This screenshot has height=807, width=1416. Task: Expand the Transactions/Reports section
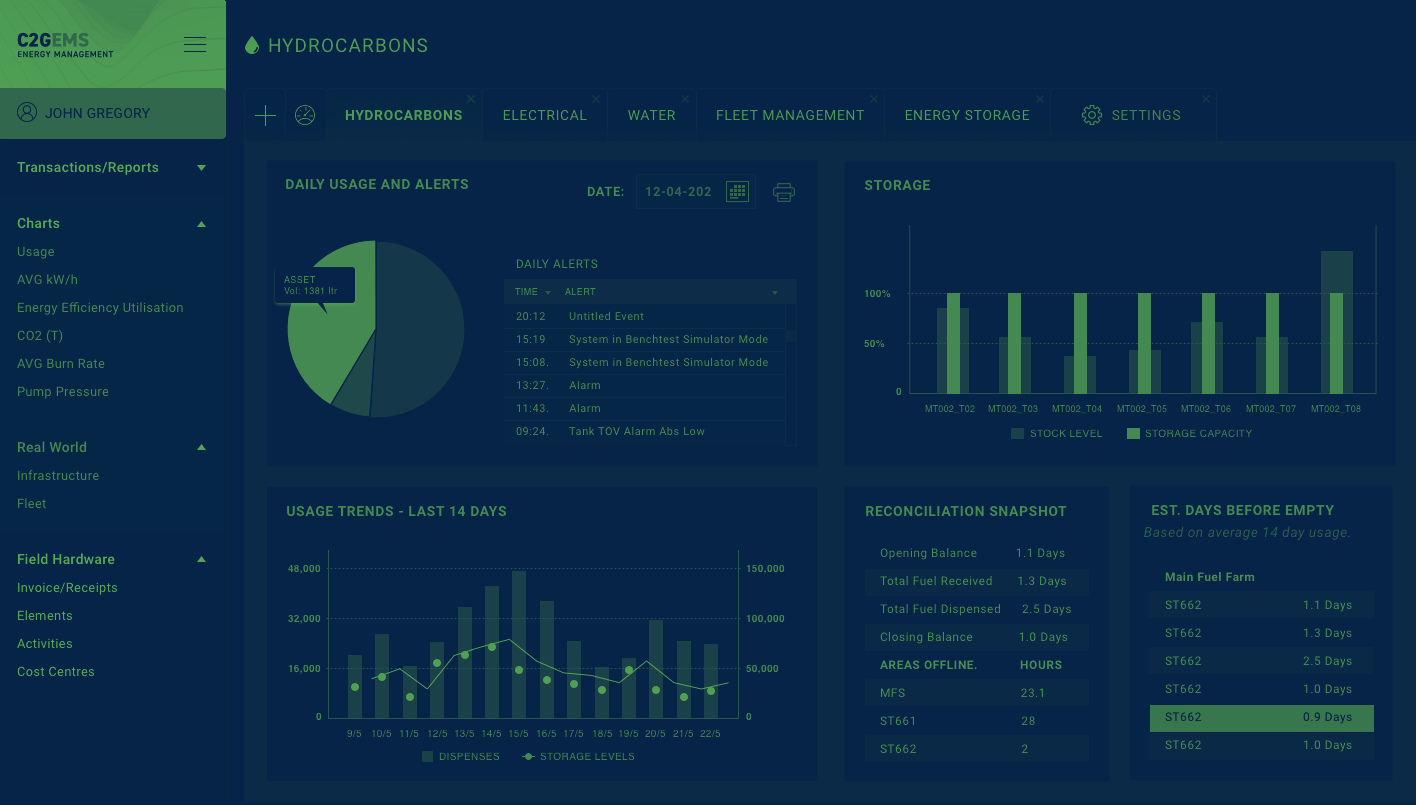tap(202, 168)
